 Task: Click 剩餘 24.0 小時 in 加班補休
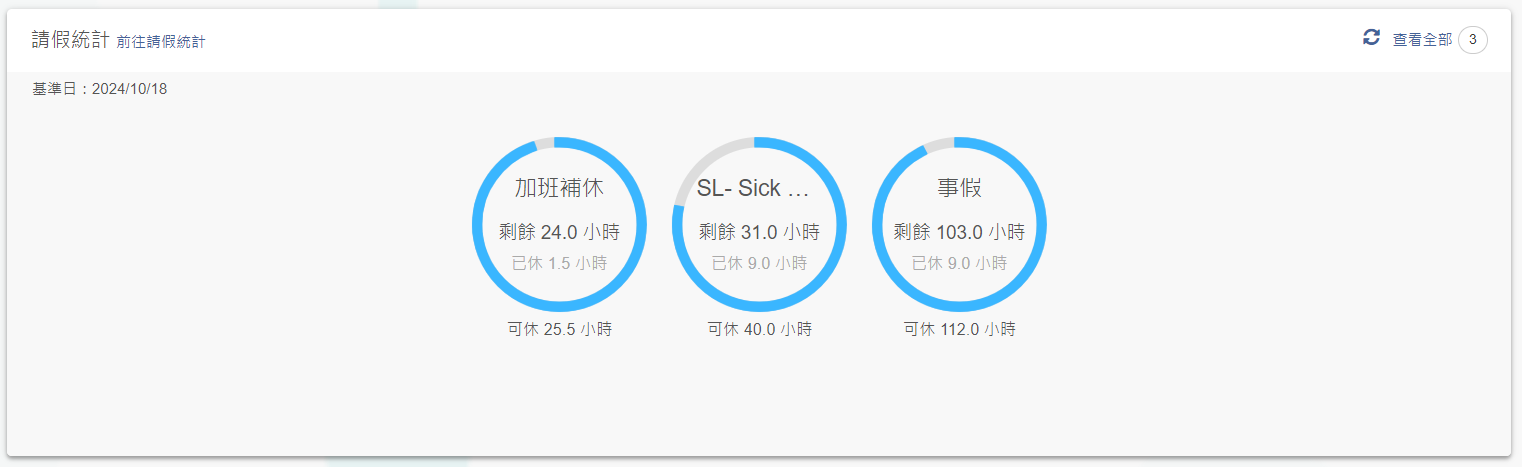[559, 232]
